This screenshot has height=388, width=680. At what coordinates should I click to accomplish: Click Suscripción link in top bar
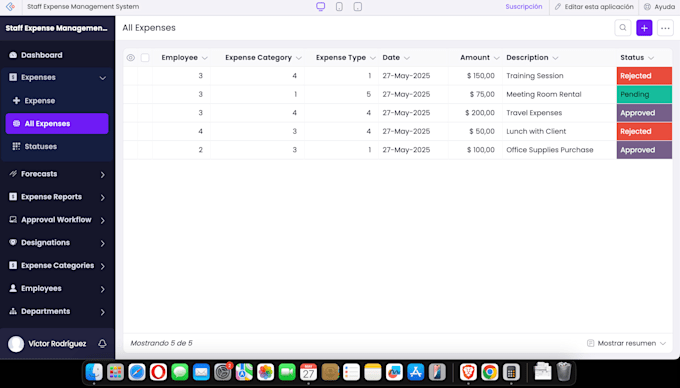(523, 7)
